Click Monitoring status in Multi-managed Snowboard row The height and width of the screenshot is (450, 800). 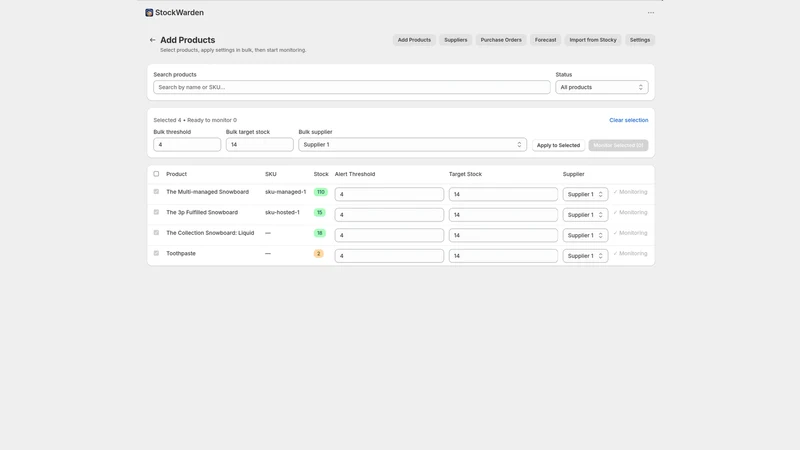(x=630, y=192)
